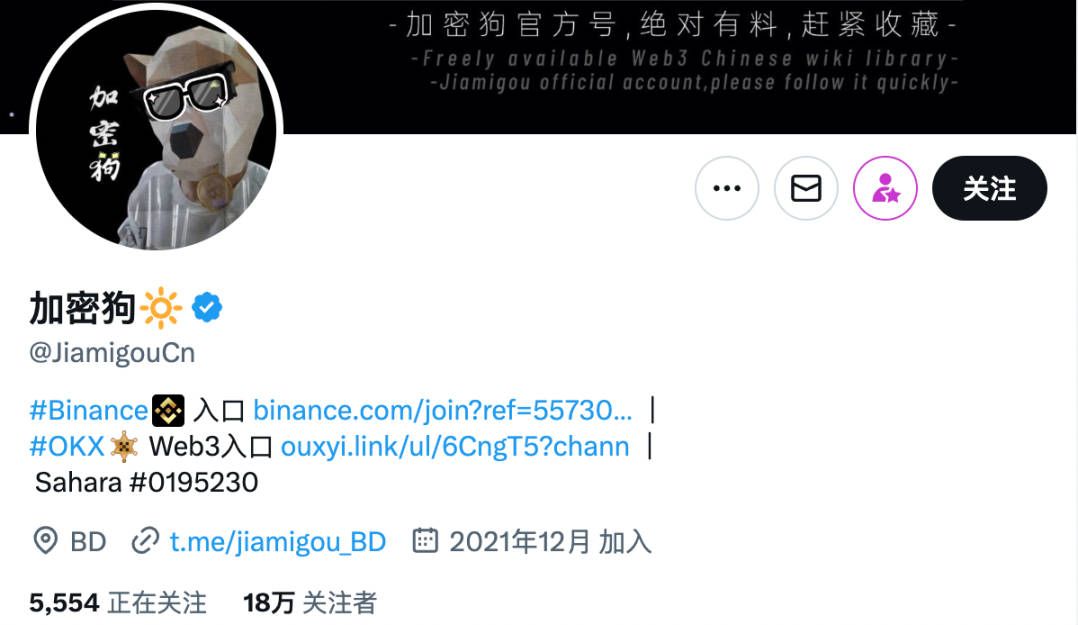Click the location pin icon beside BD

click(x=45, y=541)
